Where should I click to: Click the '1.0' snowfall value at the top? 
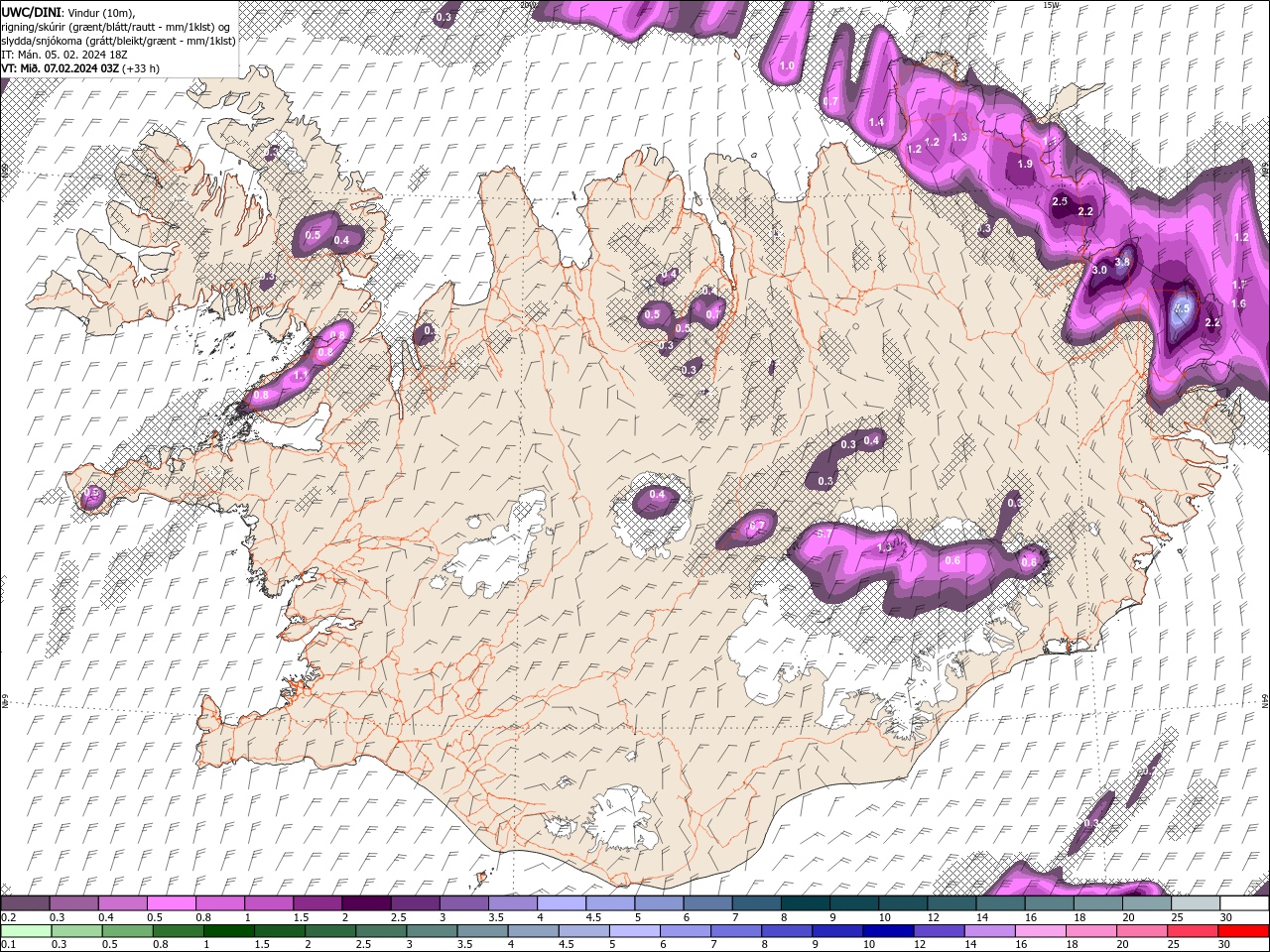click(788, 66)
